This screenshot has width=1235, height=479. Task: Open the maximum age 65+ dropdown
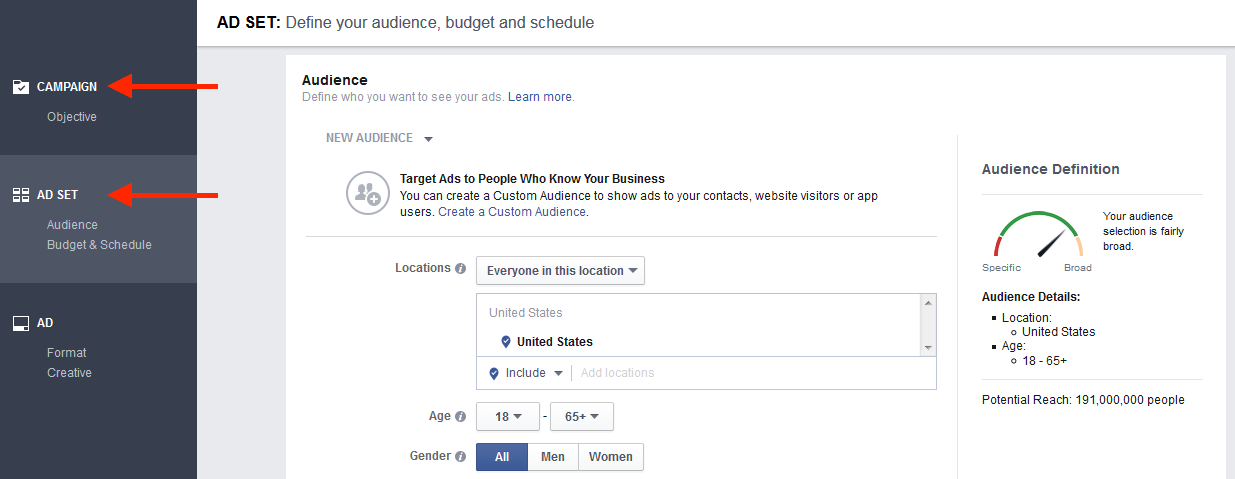coord(581,417)
